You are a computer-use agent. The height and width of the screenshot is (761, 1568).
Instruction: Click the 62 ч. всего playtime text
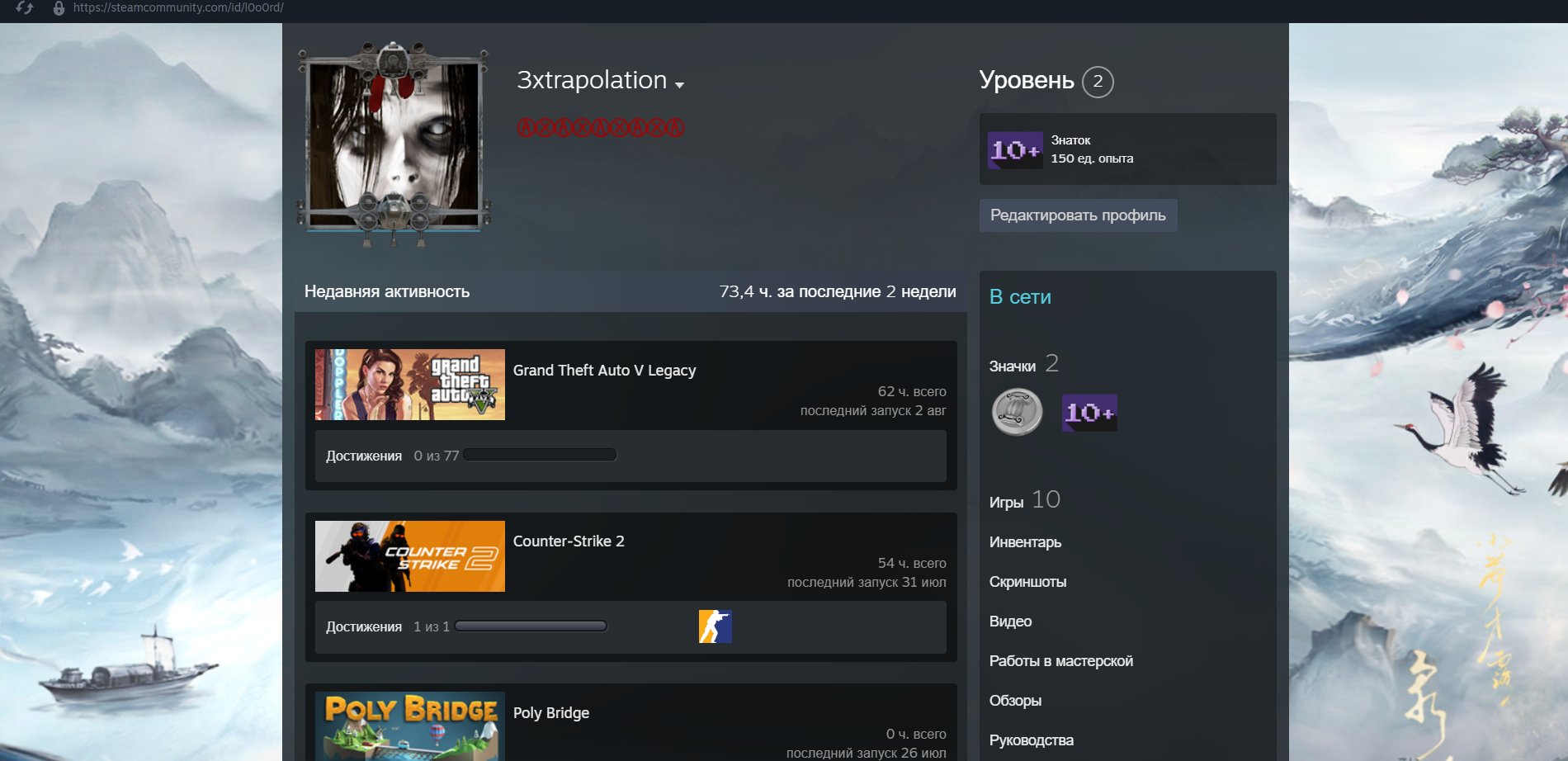(x=912, y=391)
